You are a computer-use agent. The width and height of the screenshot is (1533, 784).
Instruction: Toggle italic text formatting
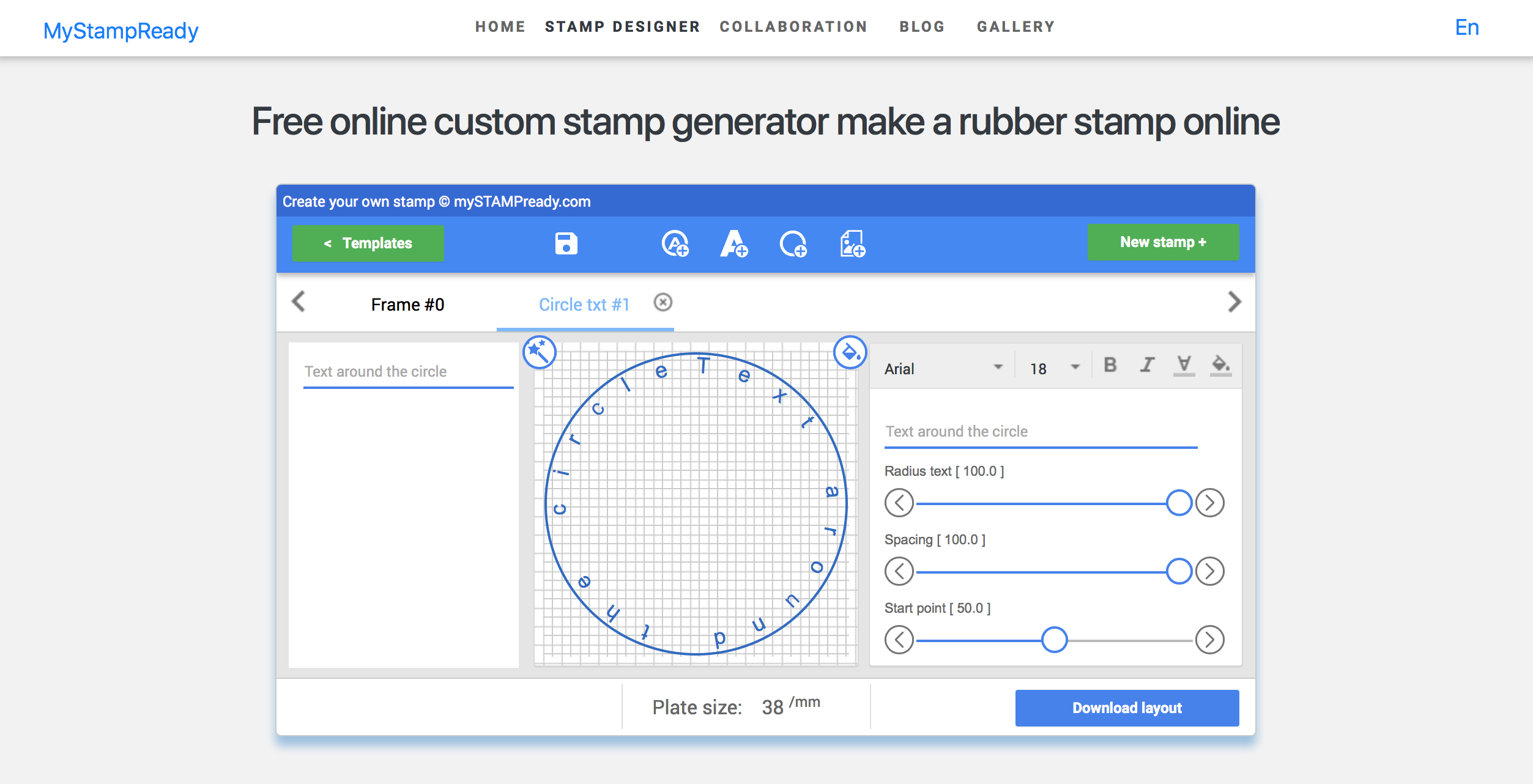pos(1147,365)
